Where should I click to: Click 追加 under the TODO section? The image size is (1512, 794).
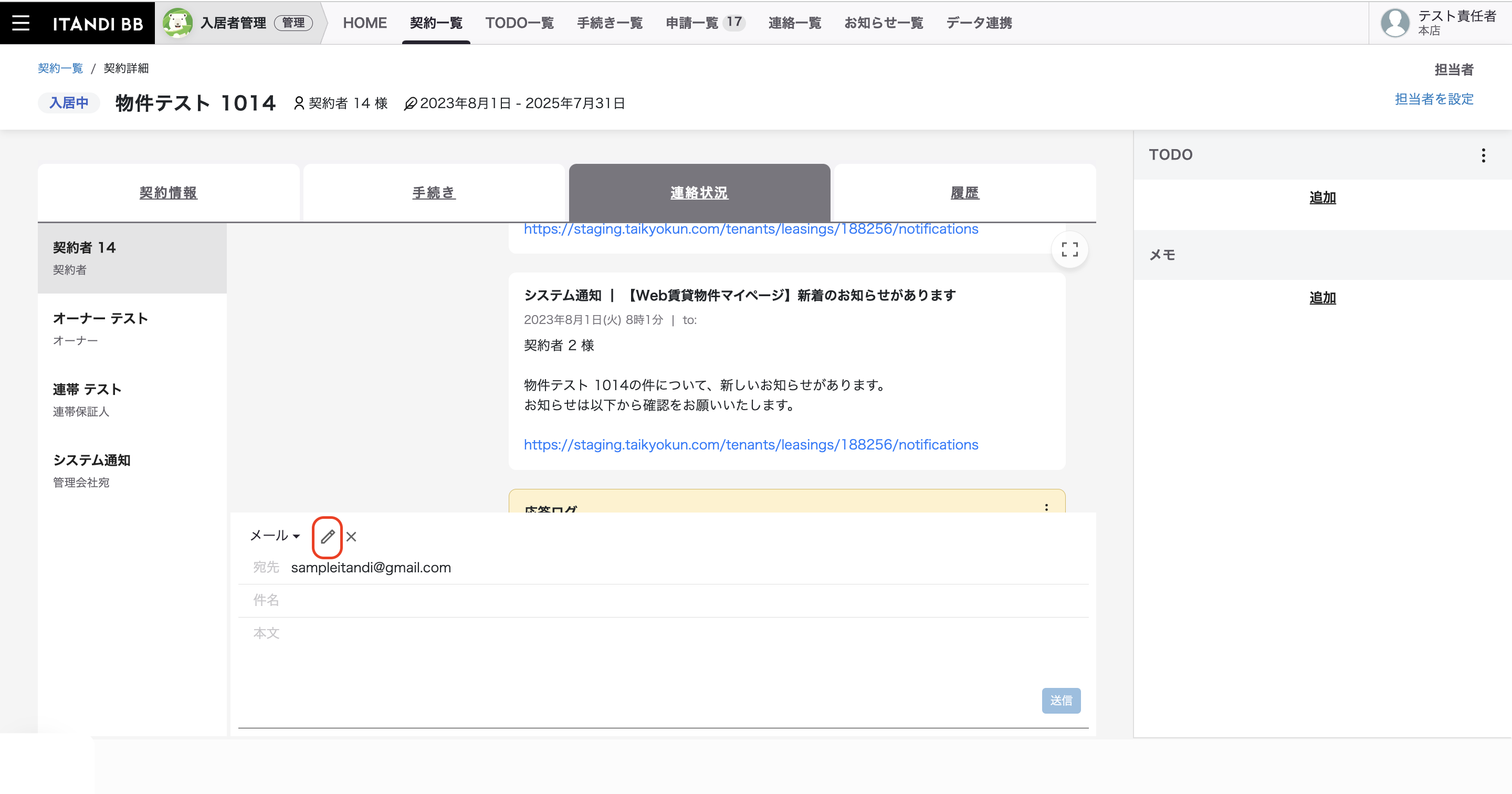click(x=1322, y=197)
